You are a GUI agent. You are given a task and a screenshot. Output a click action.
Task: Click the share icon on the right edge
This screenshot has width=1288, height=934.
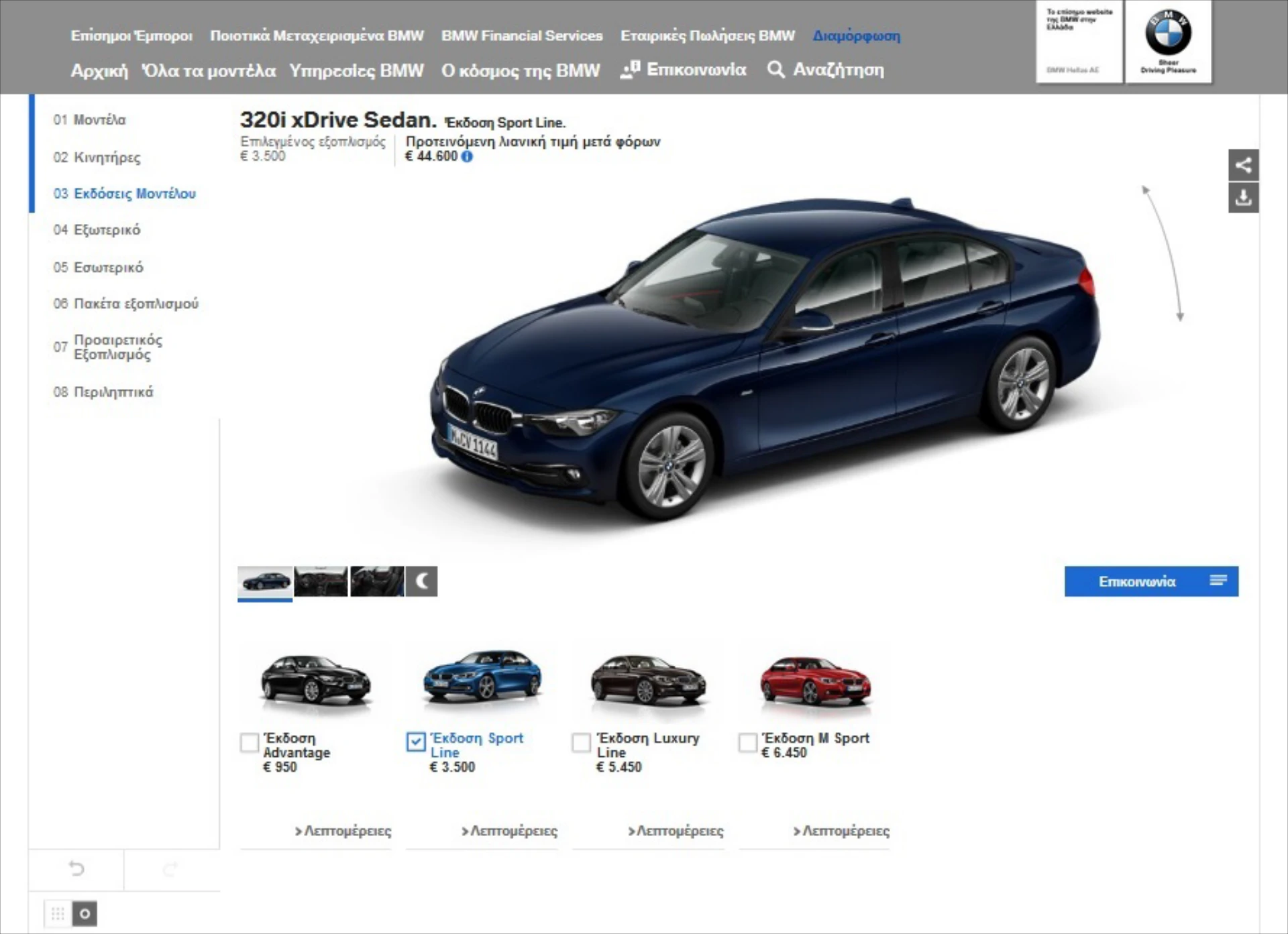coord(1243,165)
